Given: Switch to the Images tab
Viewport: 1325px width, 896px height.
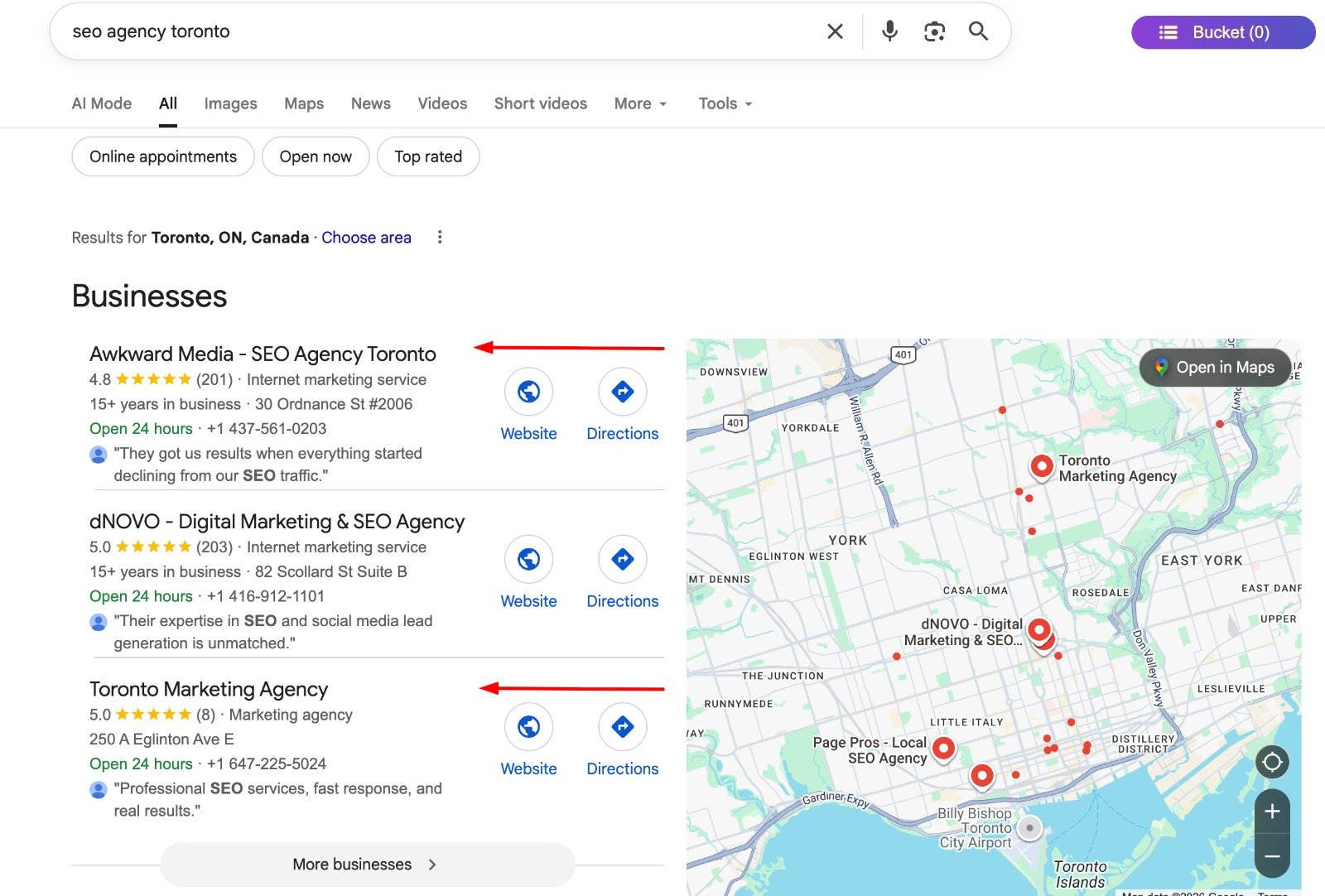Looking at the screenshot, I should pos(230,104).
